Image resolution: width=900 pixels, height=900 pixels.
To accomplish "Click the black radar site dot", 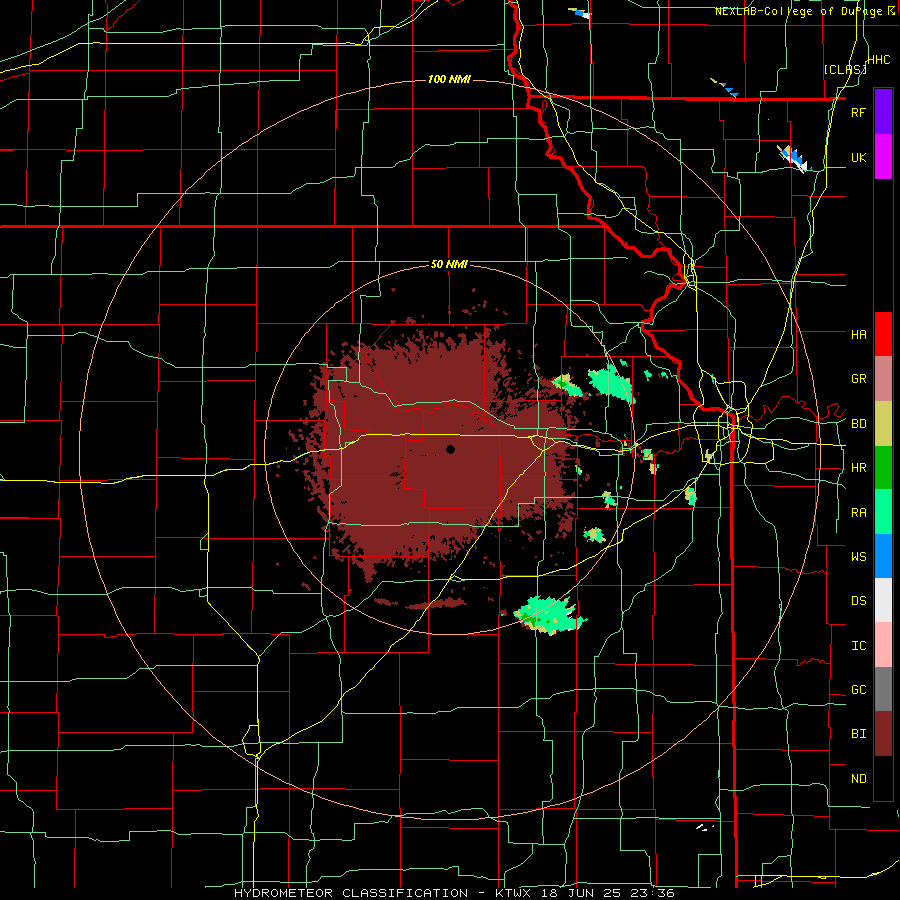I will (451, 449).
